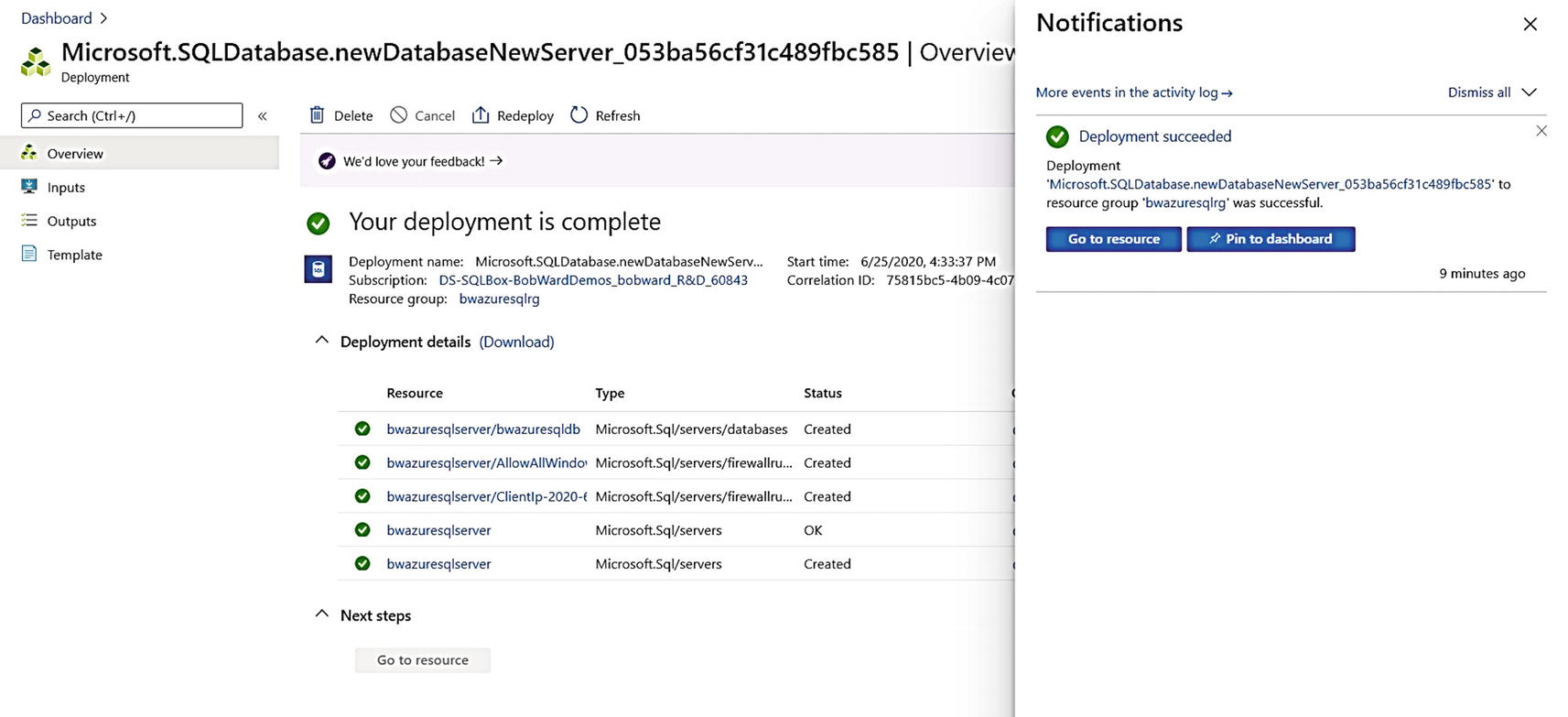Click the deployment cubes icon beside the title
Image resolution: width=1568 pixels, height=717 pixels.
[x=36, y=62]
